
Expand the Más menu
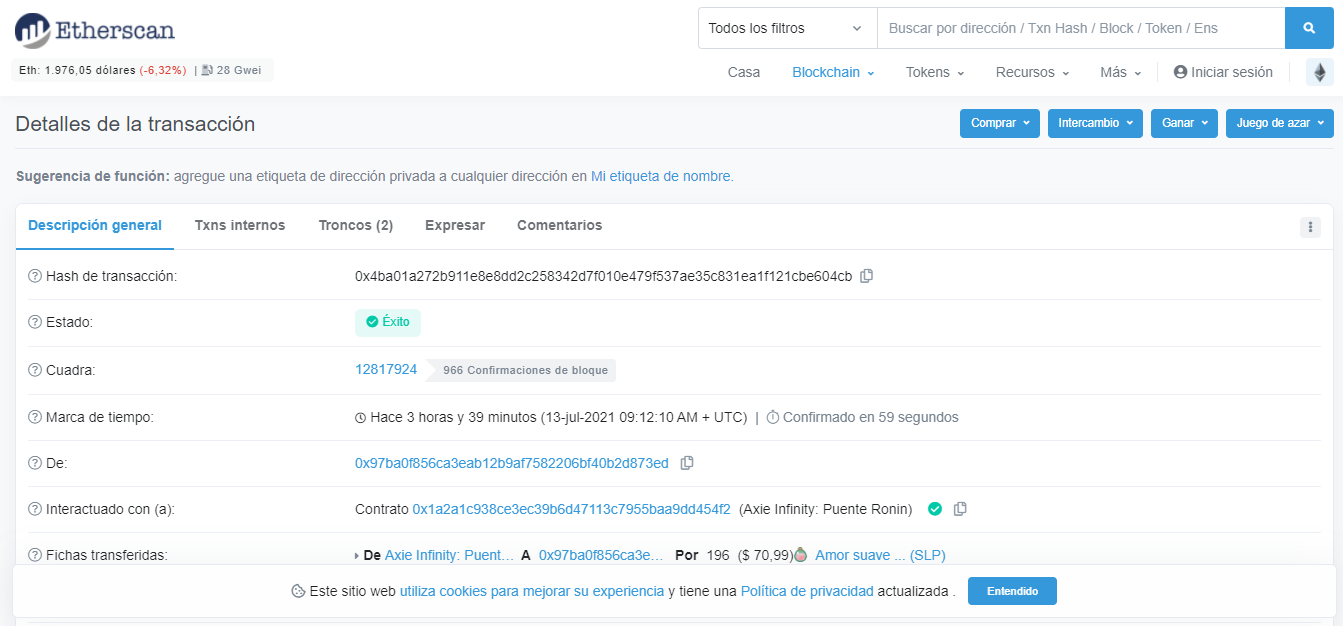(1121, 72)
